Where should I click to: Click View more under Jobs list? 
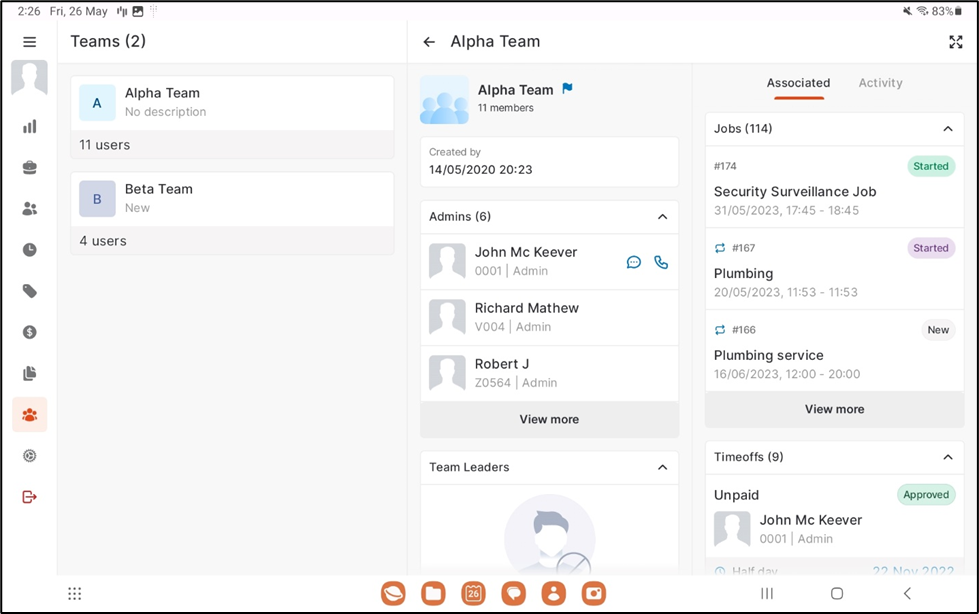coord(834,409)
